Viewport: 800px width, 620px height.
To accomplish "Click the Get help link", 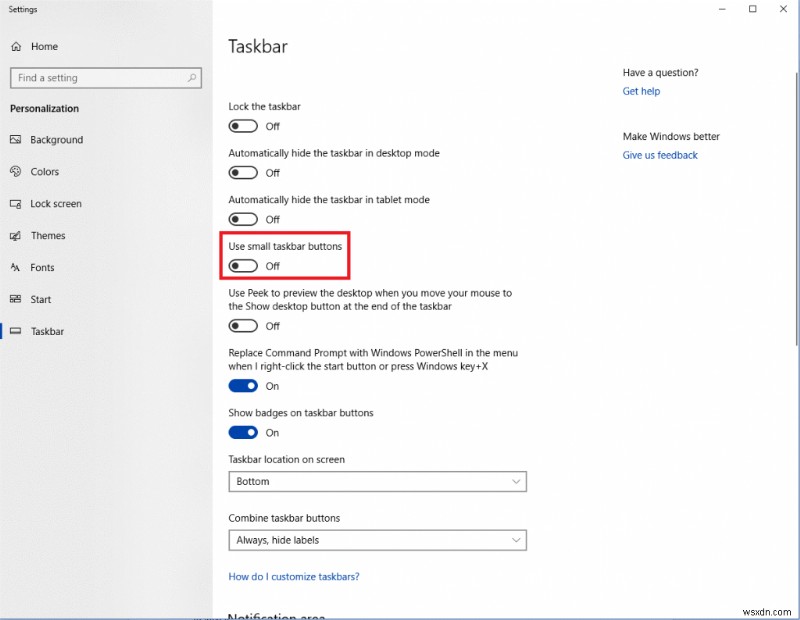I will tap(641, 91).
